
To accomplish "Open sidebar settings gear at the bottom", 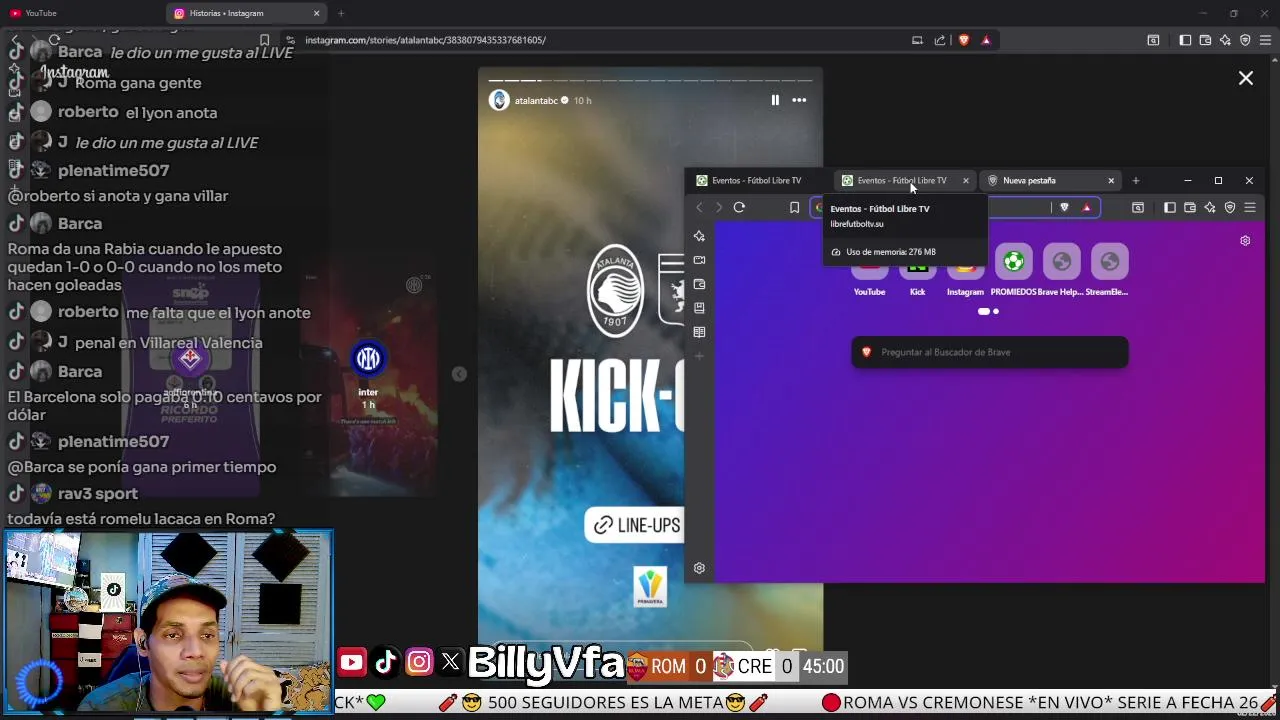I will pyautogui.click(x=699, y=568).
